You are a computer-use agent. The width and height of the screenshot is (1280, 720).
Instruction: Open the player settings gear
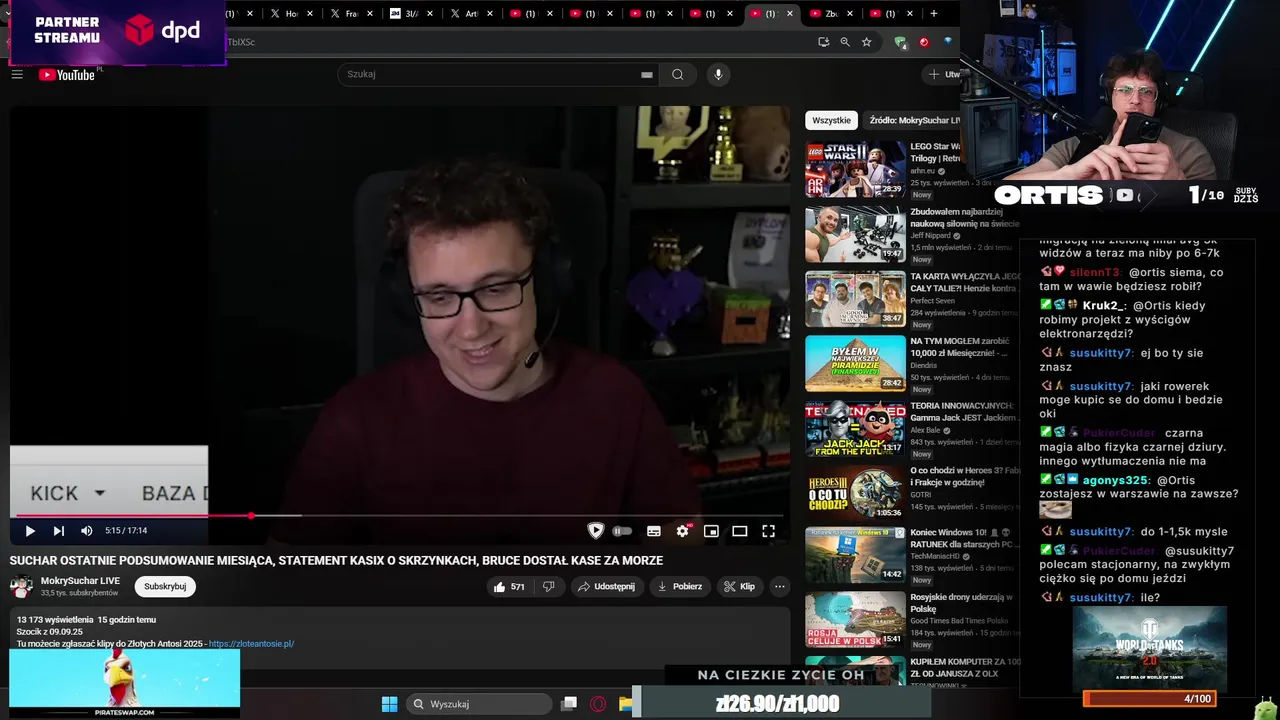pos(683,531)
